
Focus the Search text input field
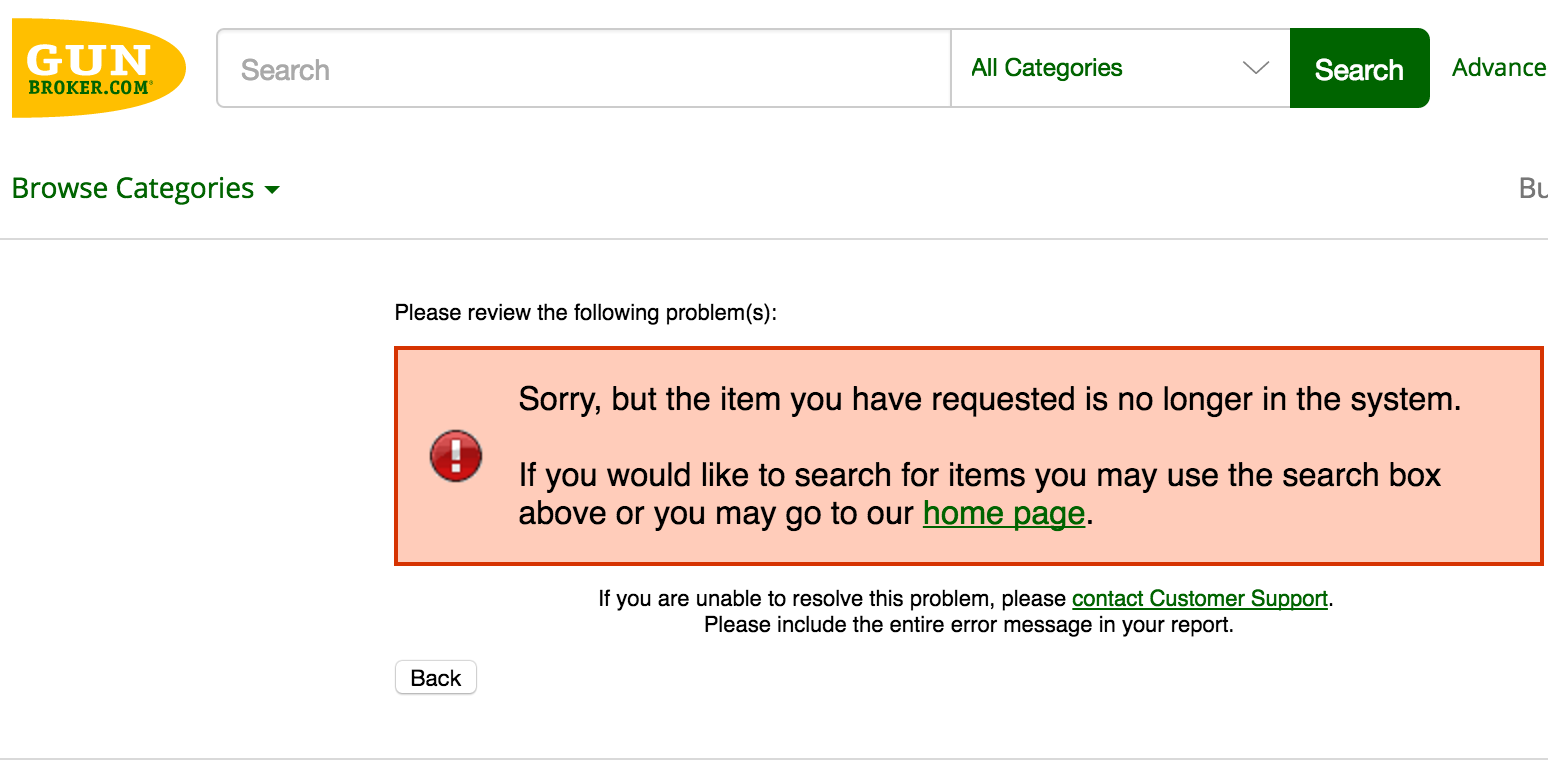(x=583, y=69)
